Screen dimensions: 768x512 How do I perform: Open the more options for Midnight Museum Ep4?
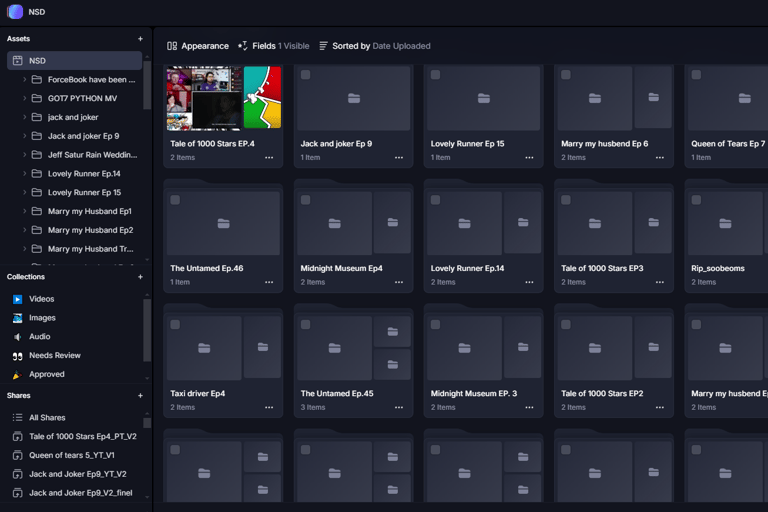399,282
